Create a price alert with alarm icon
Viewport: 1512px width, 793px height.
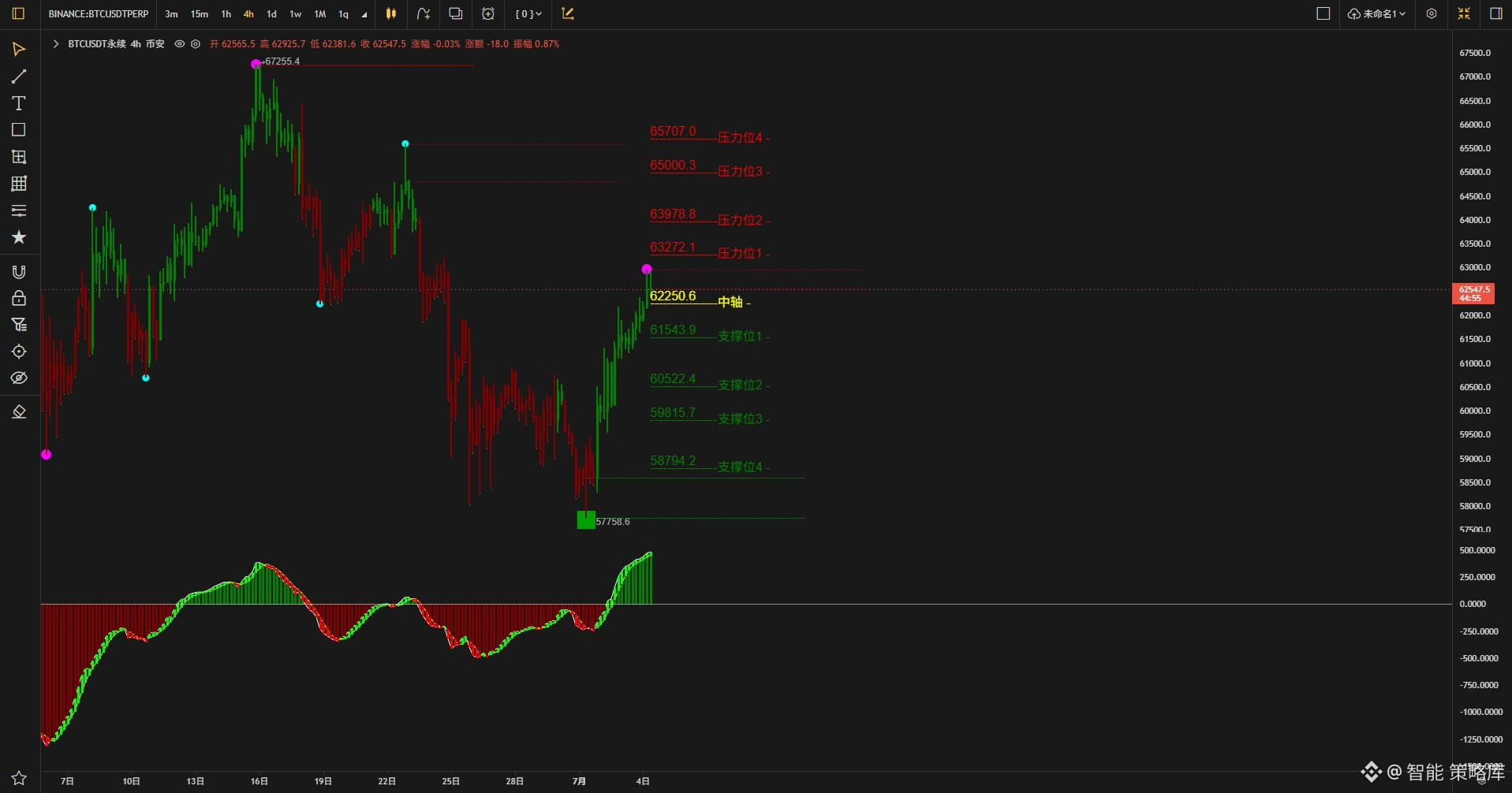(488, 13)
